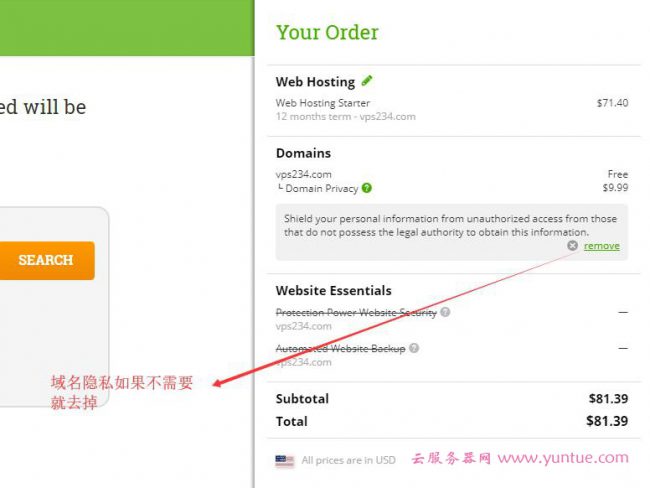
Task: Click the Web Hosting Starter line item
Action: (x=323, y=103)
